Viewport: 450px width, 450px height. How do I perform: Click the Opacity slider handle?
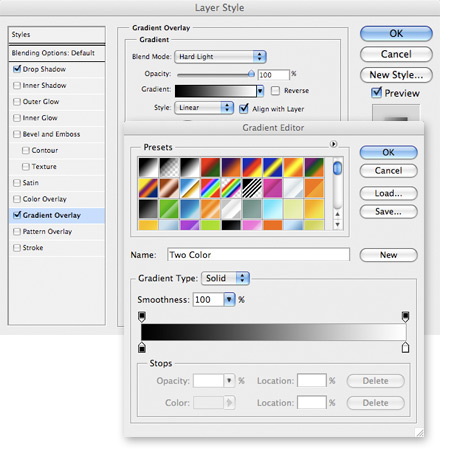pyautogui.click(x=251, y=74)
